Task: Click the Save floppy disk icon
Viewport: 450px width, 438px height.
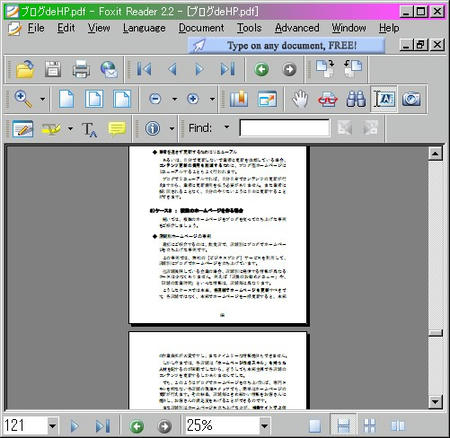Action: tap(53, 69)
